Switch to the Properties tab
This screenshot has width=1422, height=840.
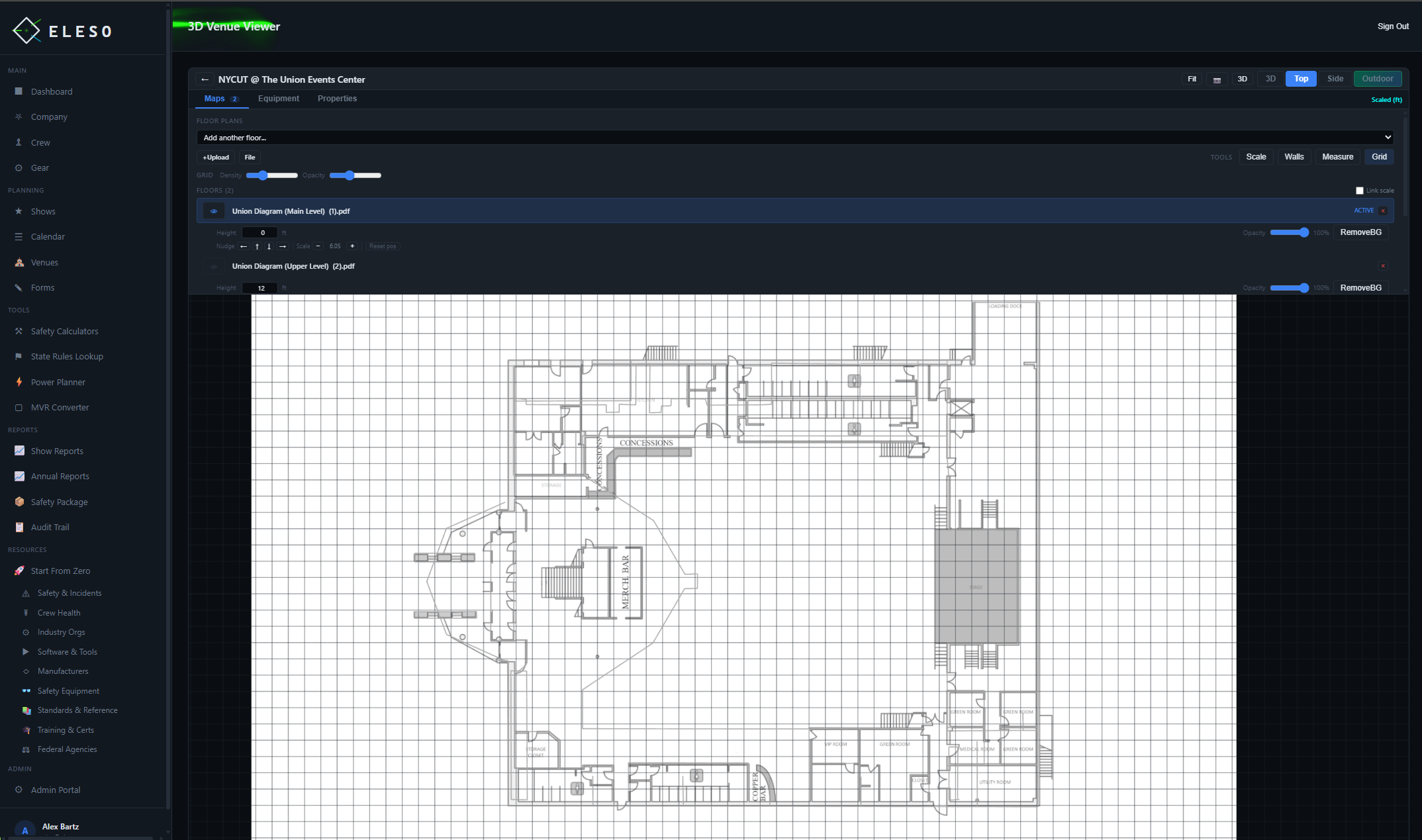pos(337,98)
